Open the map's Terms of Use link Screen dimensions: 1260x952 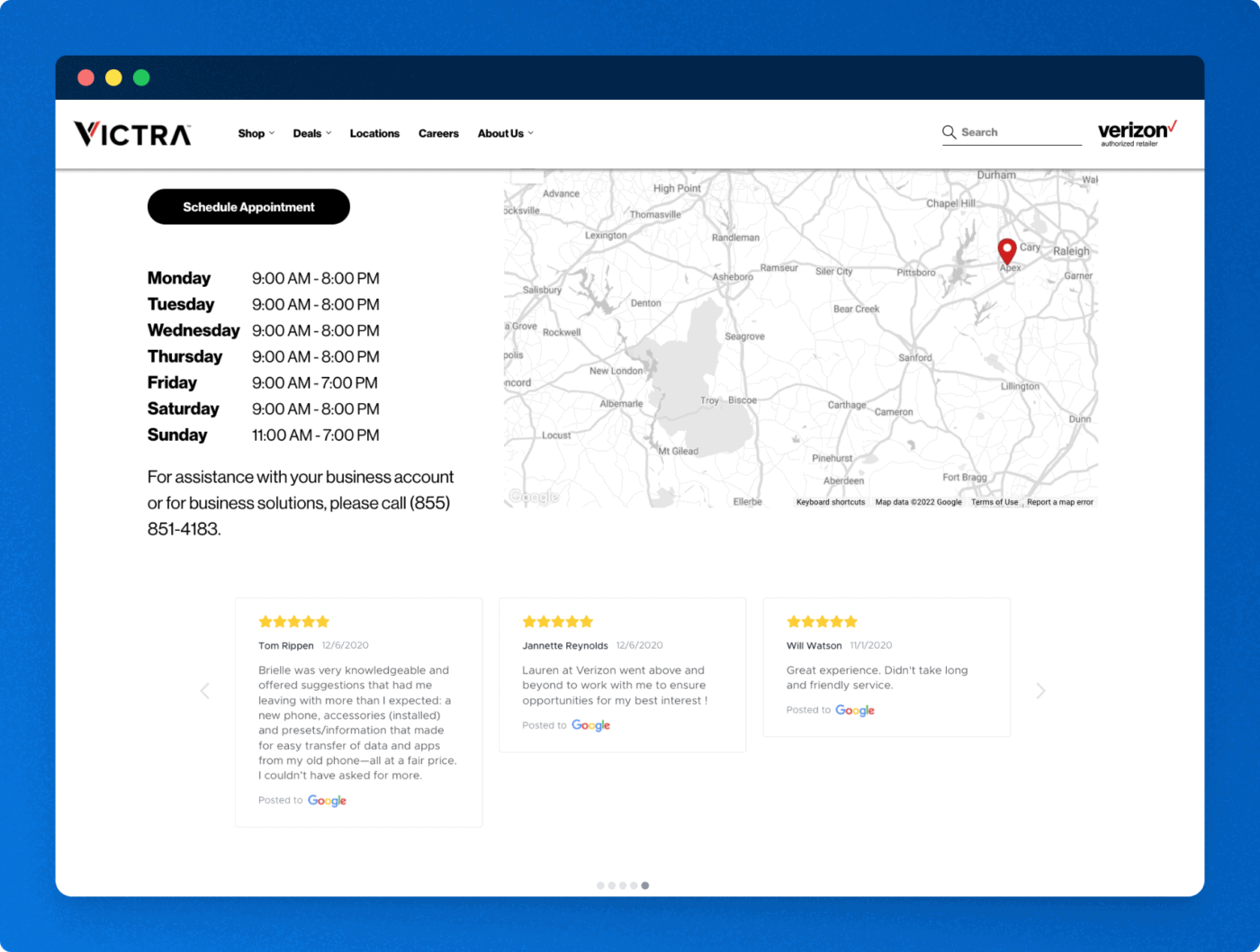[x=994, y=502]
